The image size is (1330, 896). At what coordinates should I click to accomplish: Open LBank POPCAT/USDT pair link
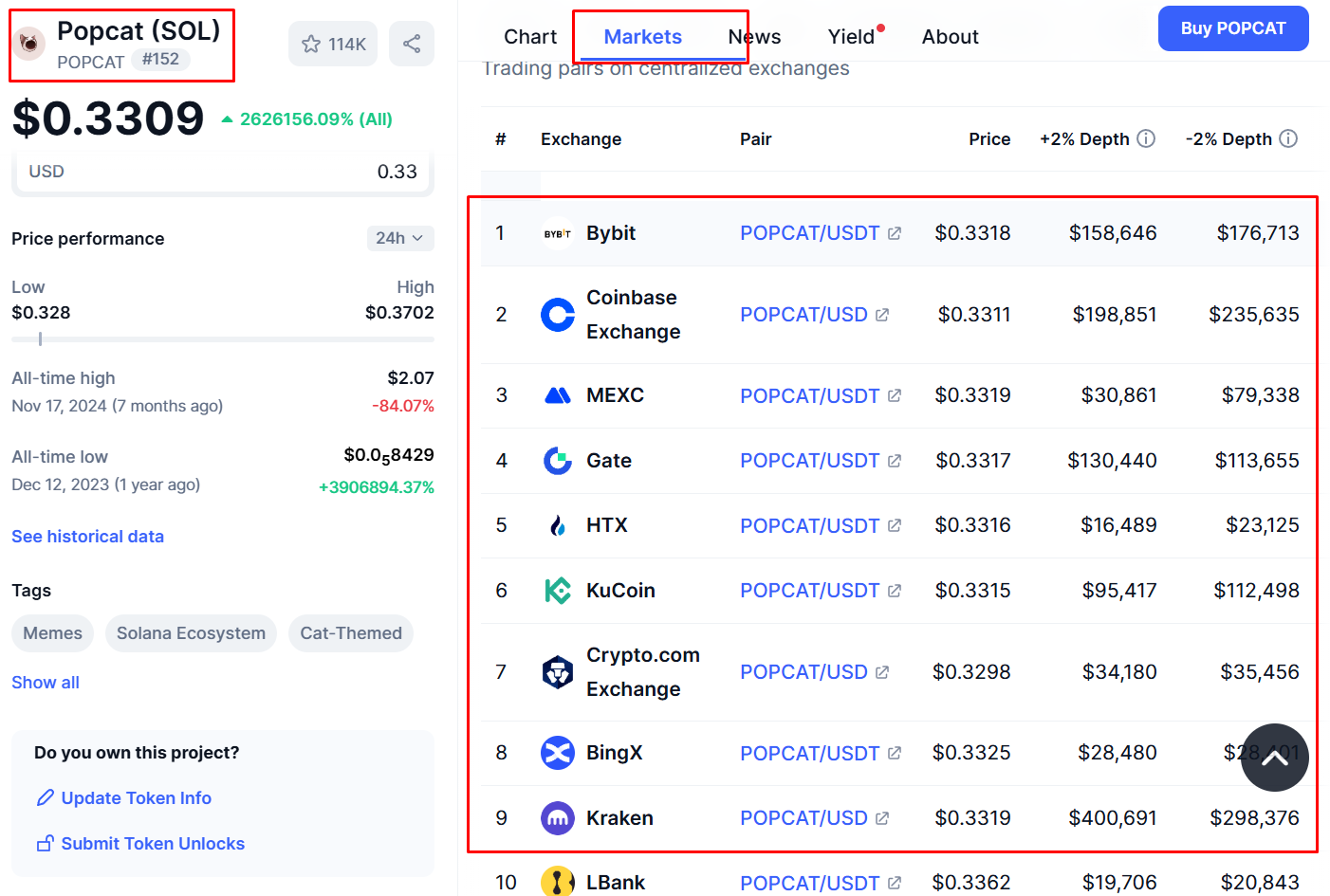click(x=809, y=883)
